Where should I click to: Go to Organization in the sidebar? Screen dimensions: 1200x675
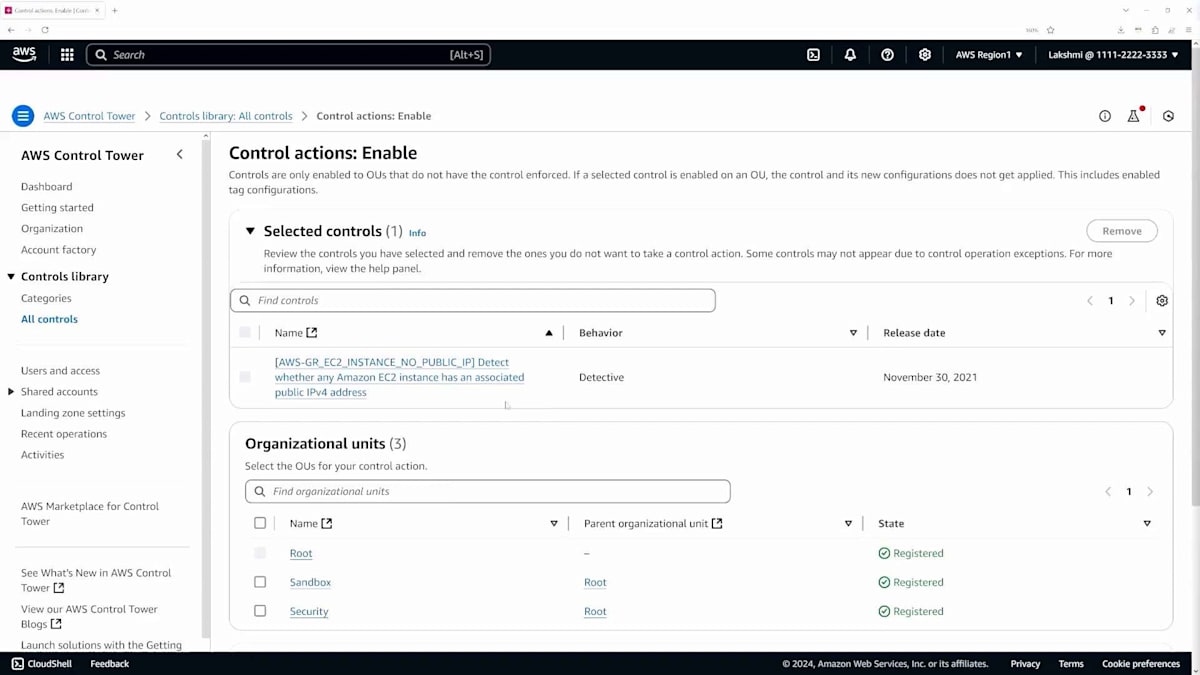pyautogui.click(x=52, y=229)
